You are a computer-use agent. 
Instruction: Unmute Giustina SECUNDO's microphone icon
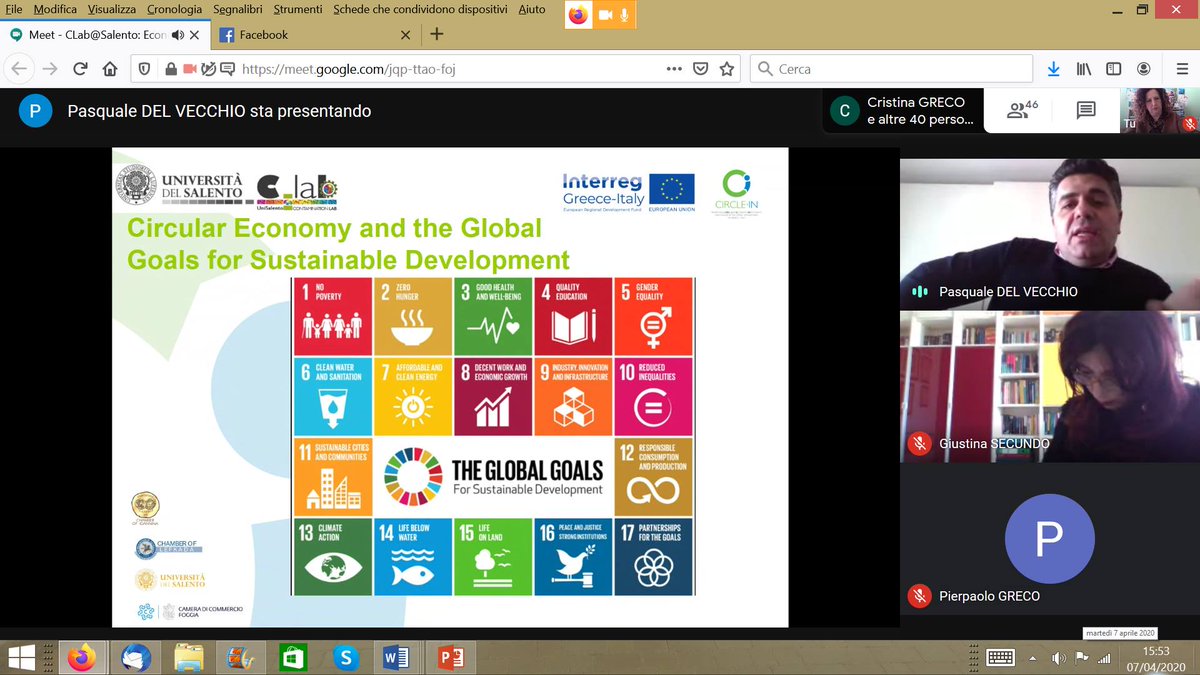[919, 443]
